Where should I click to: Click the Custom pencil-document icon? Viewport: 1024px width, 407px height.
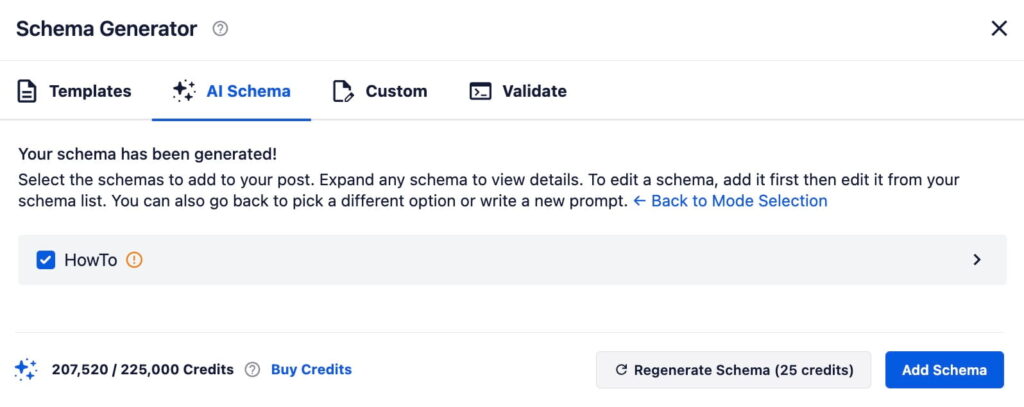[343, 91]
